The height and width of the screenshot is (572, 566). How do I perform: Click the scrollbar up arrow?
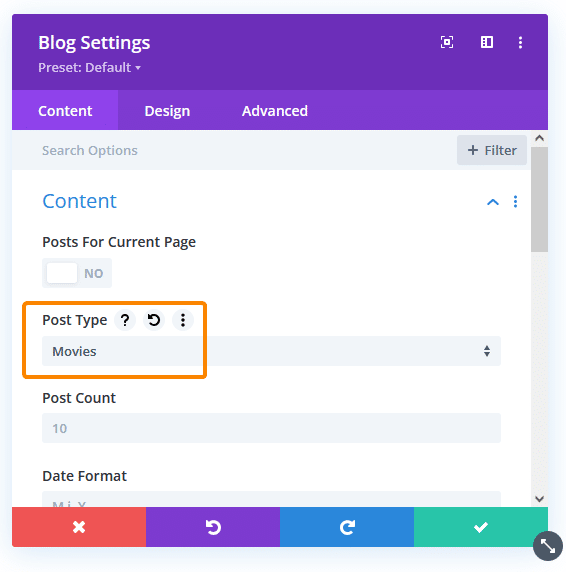(x=539, y=138)
